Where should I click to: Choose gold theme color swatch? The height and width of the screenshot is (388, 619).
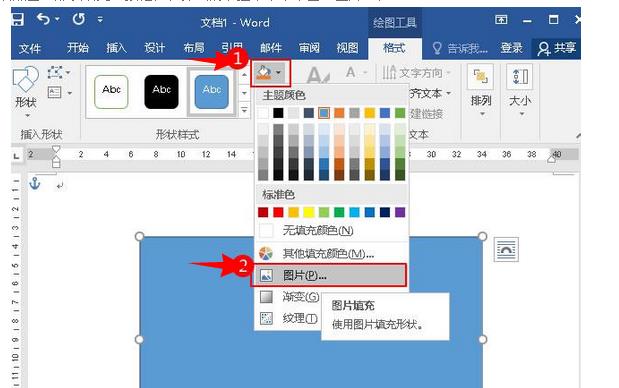(x=370, y=113)
